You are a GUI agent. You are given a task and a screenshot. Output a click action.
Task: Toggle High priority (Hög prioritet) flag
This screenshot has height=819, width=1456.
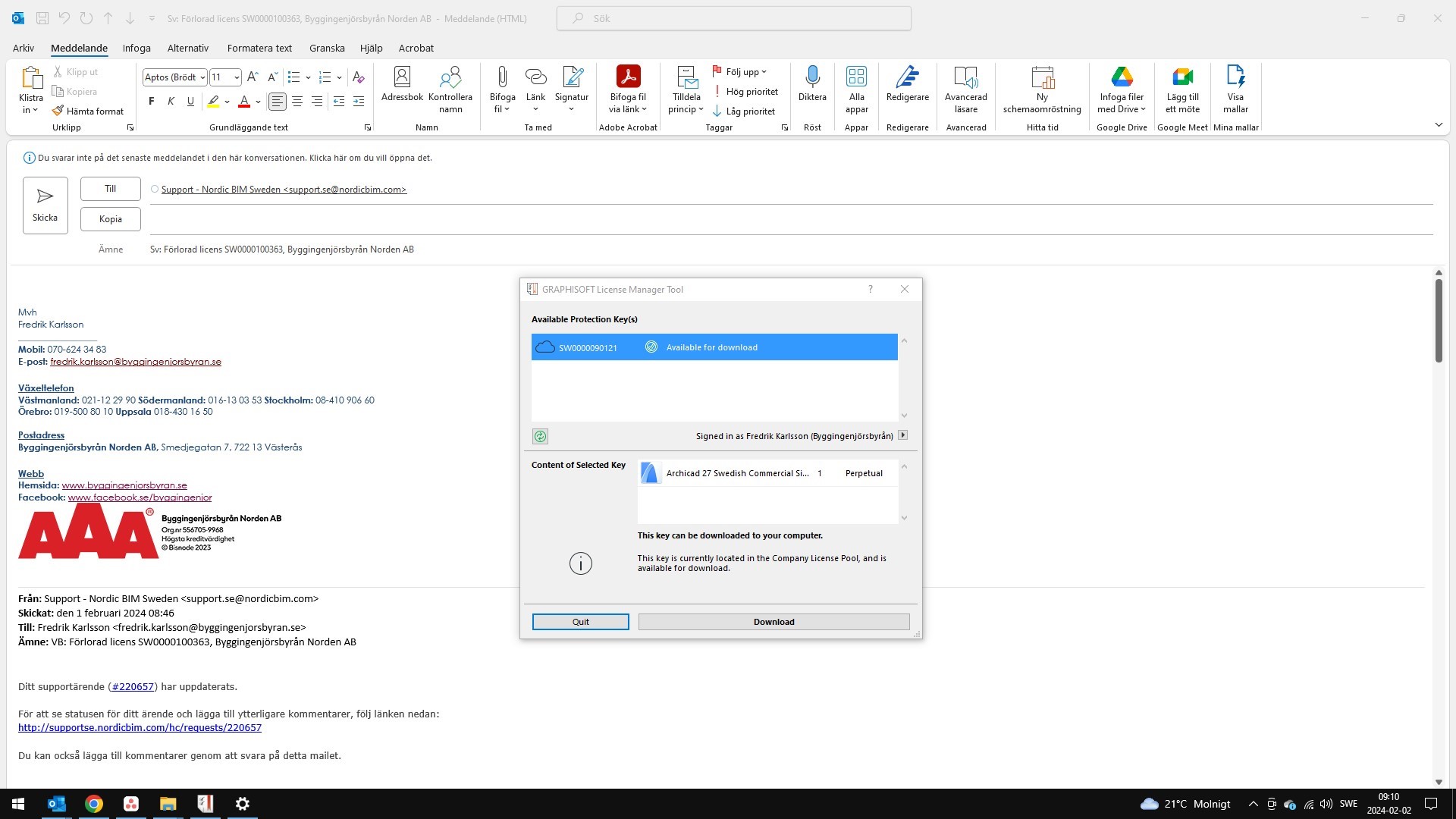pos(746,92)
